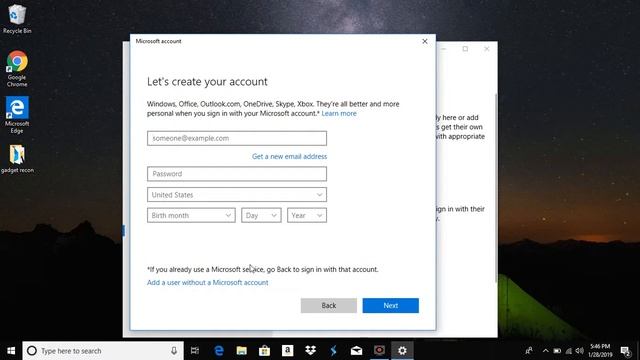Switch to Settings gear in taskbar
This screenshot has width=640, height=360.
[402, 351]
